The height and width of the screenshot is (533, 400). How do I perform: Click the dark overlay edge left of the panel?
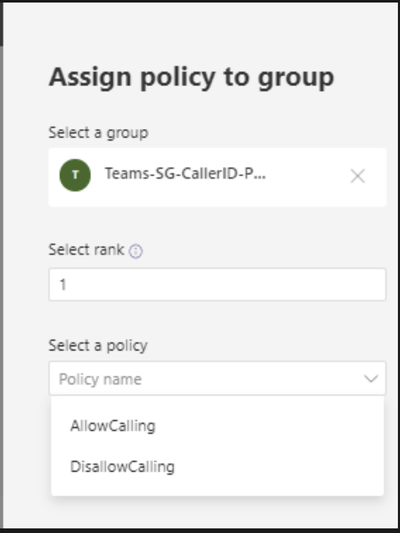click(x=1, y=272)
